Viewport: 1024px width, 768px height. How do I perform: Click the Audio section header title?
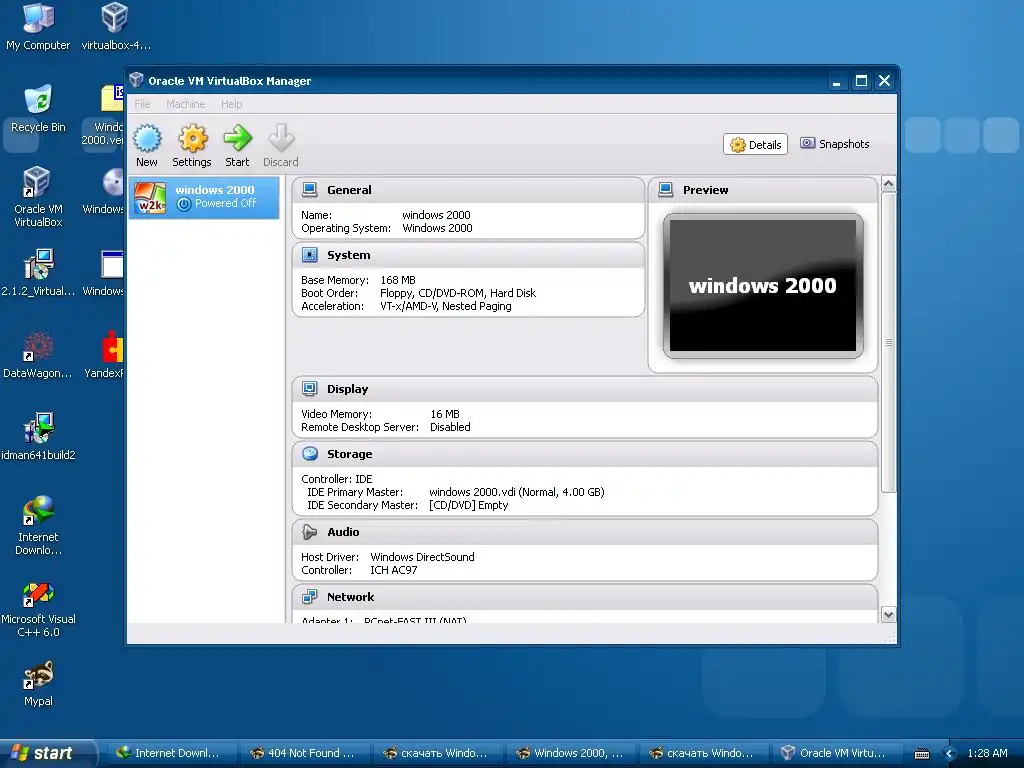pos(343,532)
